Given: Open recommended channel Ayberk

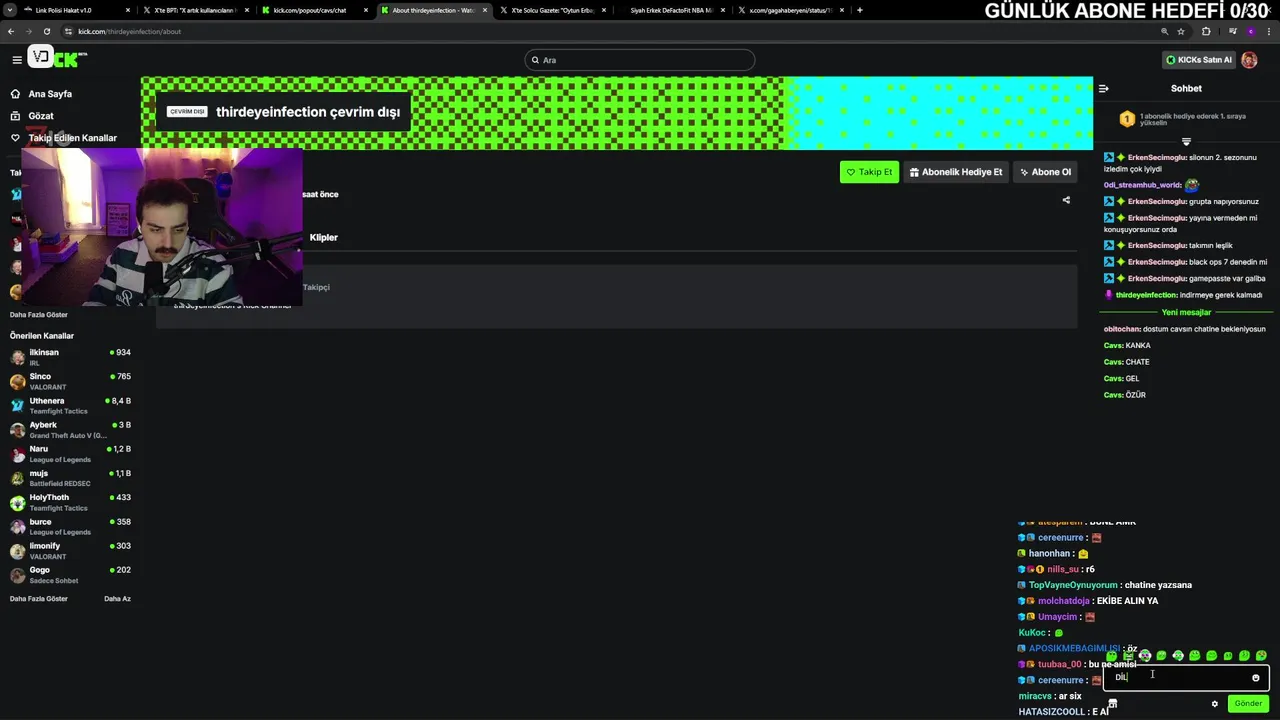Looking at the screenshot, I should [70, 430].
